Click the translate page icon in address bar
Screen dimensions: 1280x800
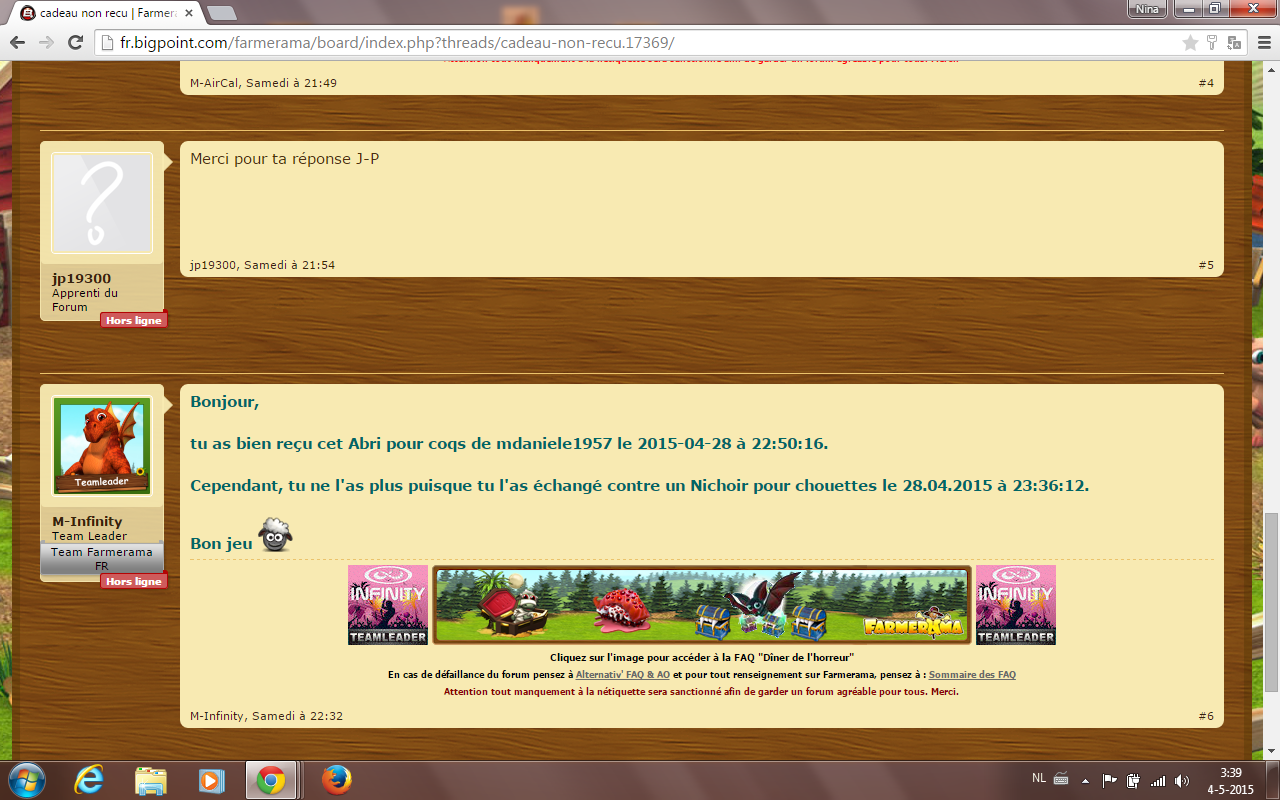[x=1234, y=43]
